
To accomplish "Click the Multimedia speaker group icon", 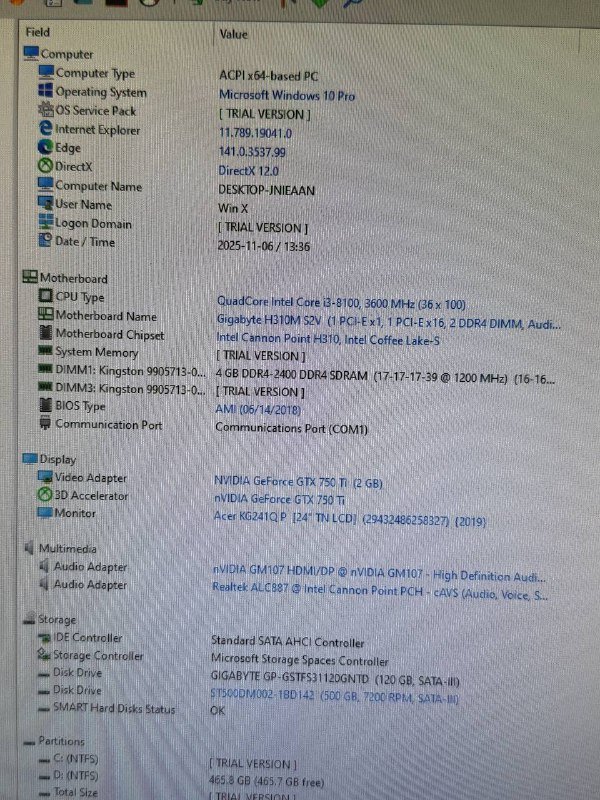I will (30, 548).
